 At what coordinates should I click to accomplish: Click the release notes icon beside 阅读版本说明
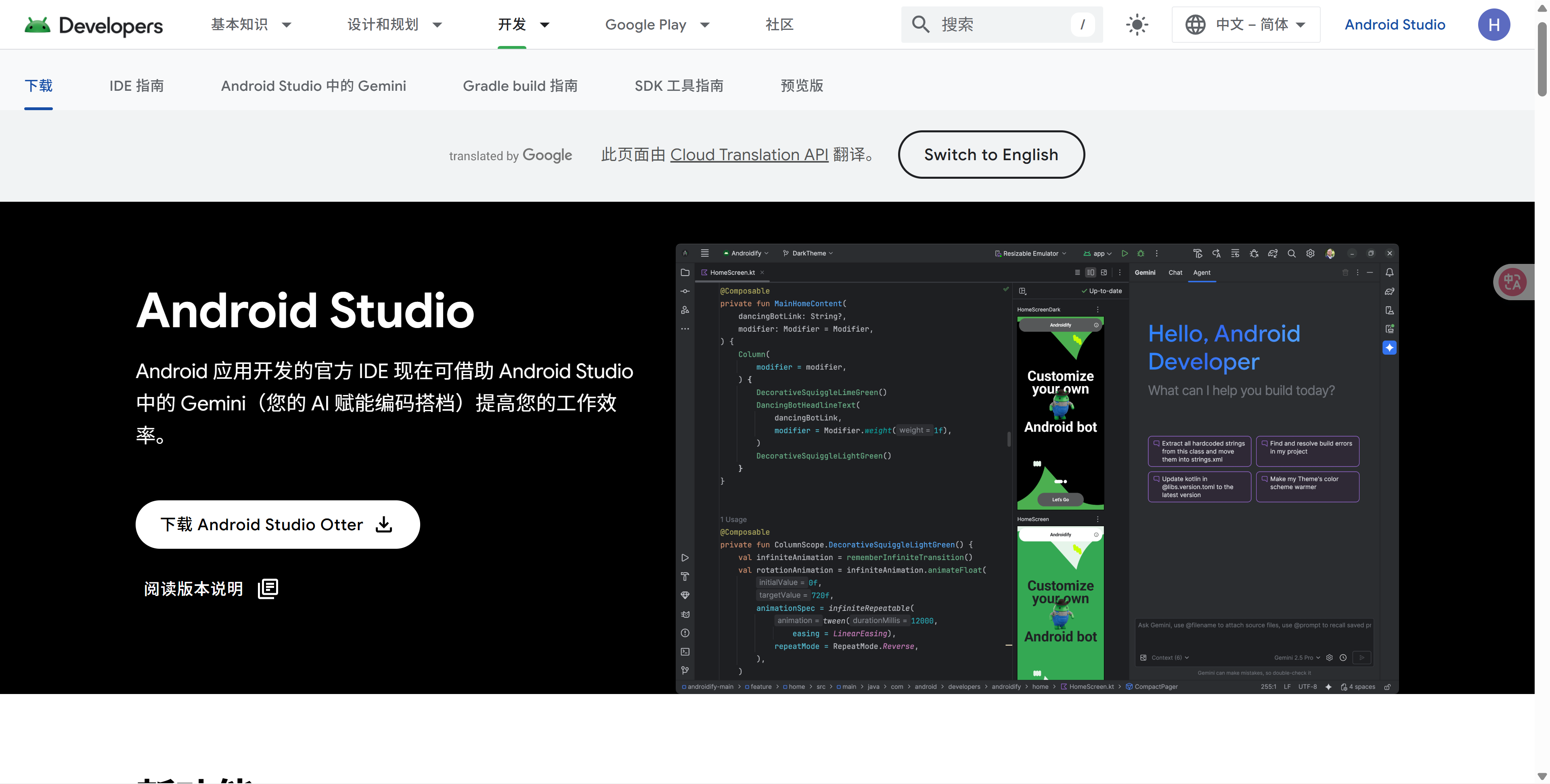[267, 588]
